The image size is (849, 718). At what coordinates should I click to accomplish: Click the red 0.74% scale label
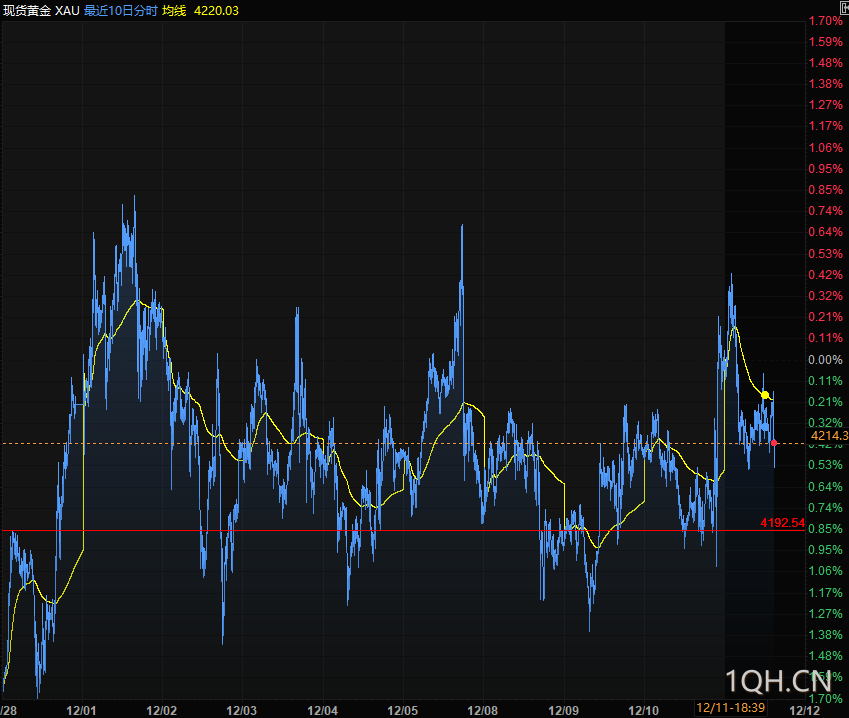pyautogui.click(x=825, y=211)
